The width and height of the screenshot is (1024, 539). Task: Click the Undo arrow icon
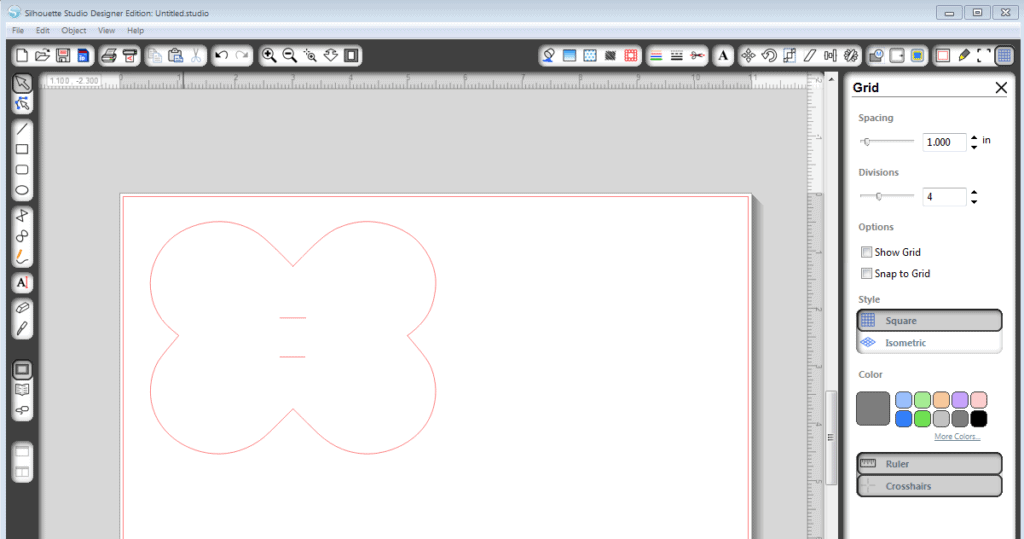(221, 55)
